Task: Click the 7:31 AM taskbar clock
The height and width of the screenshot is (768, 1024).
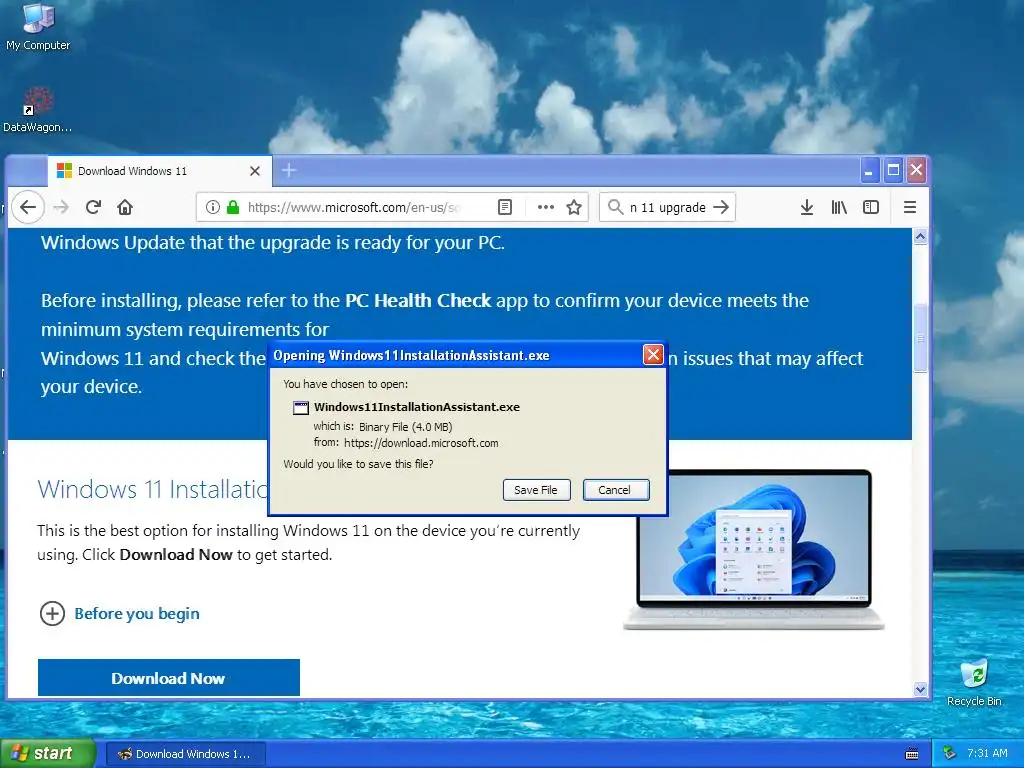Action: (987, 753)
